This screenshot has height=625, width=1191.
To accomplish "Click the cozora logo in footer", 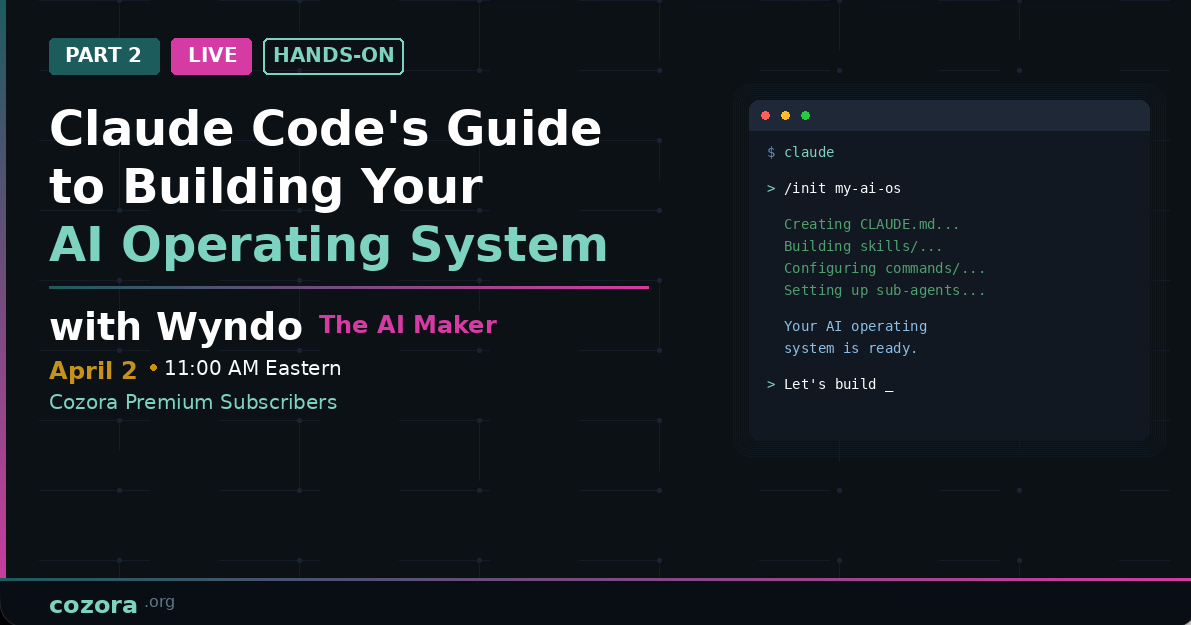I will pyautogui.click(x=93, y=605).
